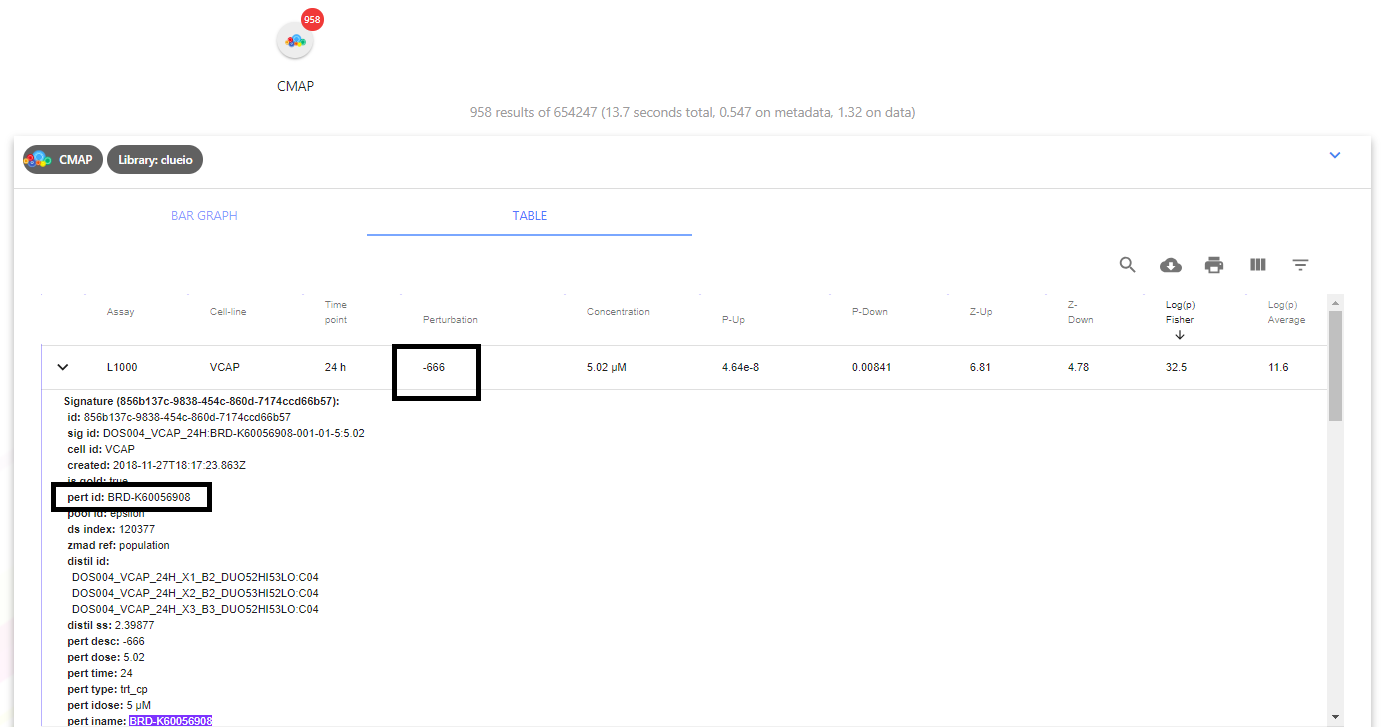Open the print icon
This screenshot has width=1382, height=727.
coord(1213,264)
